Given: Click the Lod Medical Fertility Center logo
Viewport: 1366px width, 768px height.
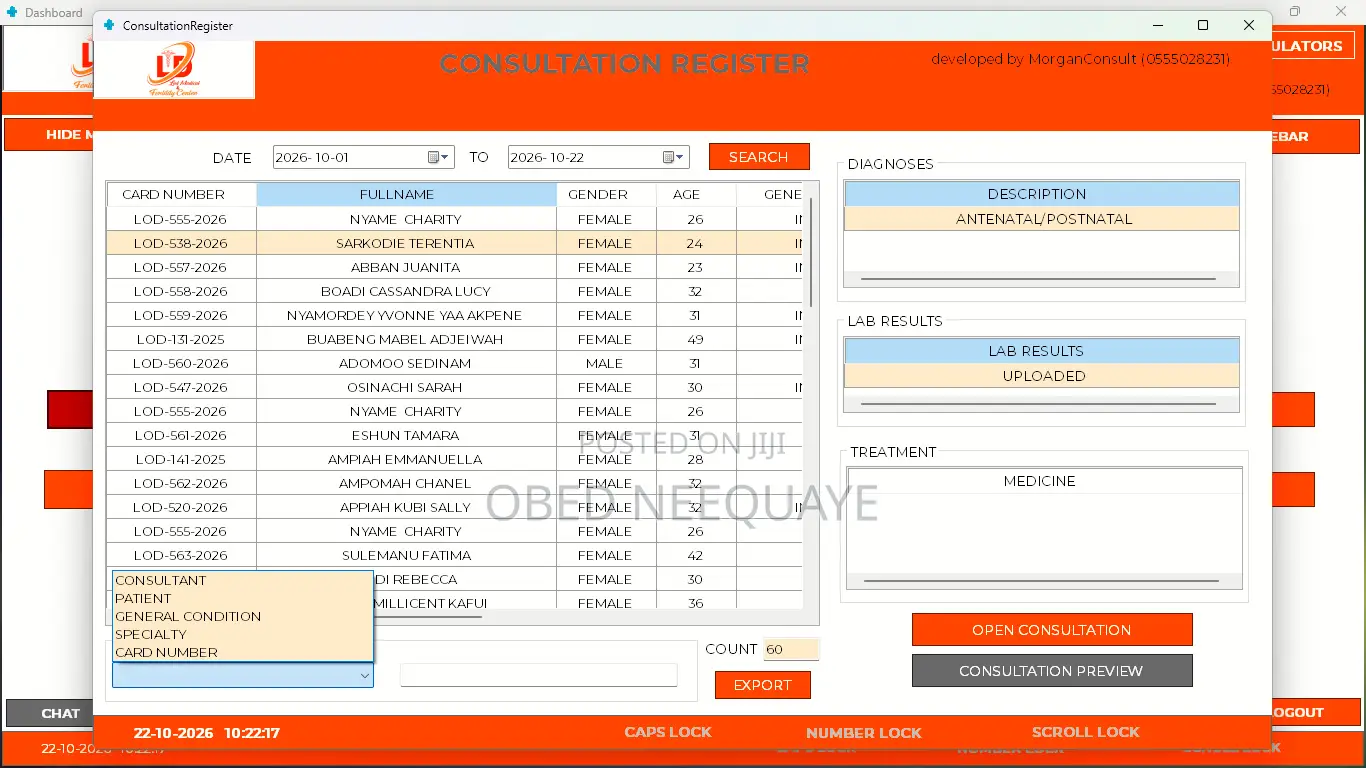Looking at the screenshot, I should coord(174,69).
